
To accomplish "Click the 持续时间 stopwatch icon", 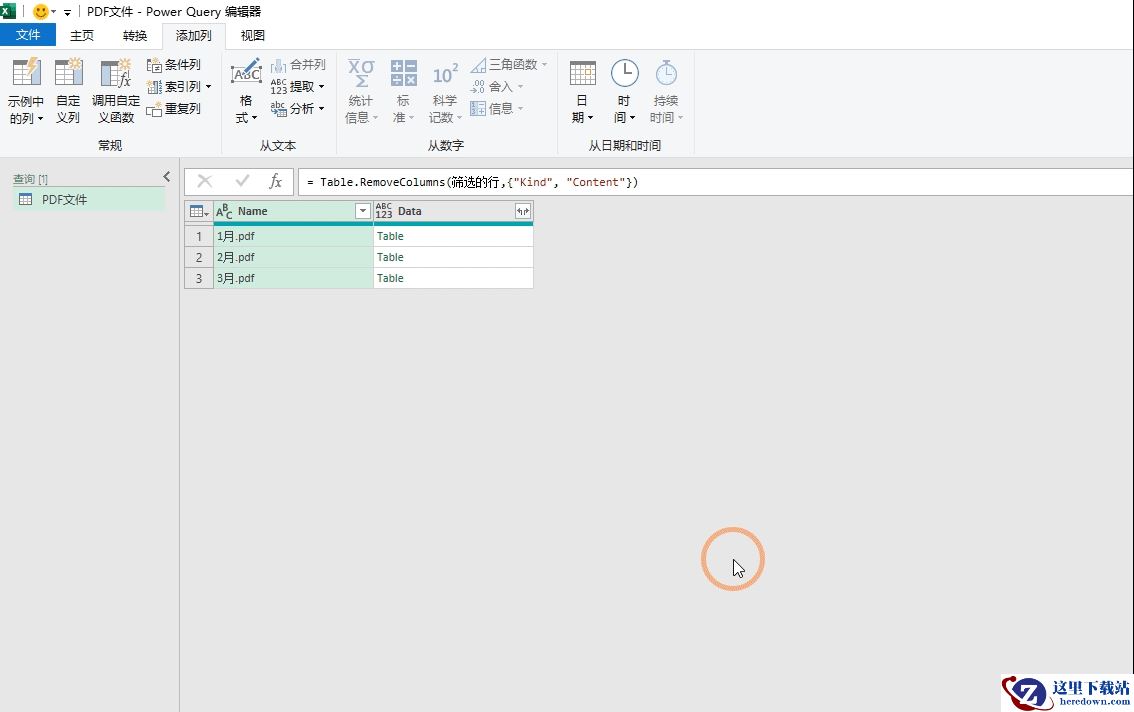I will (x=665, y=73).
